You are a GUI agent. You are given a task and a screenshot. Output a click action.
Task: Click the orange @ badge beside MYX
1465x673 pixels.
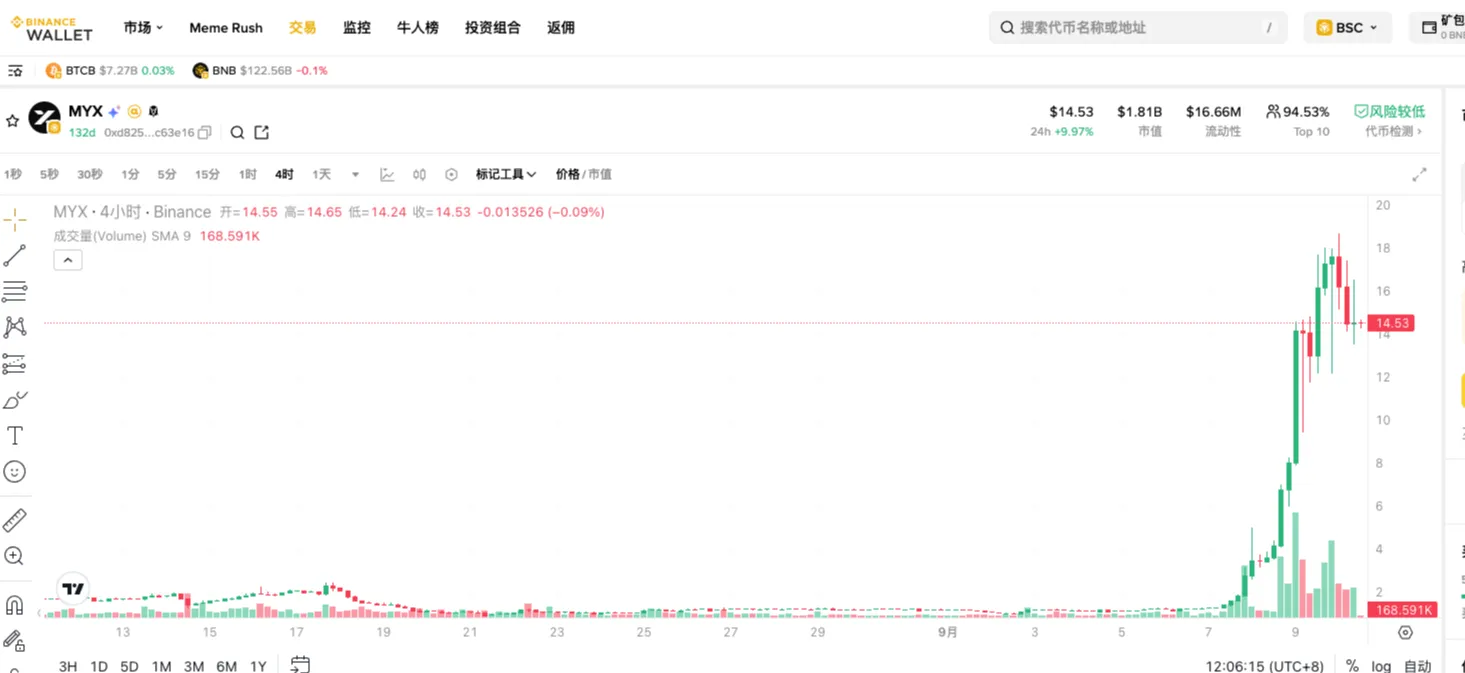[134, 112]
